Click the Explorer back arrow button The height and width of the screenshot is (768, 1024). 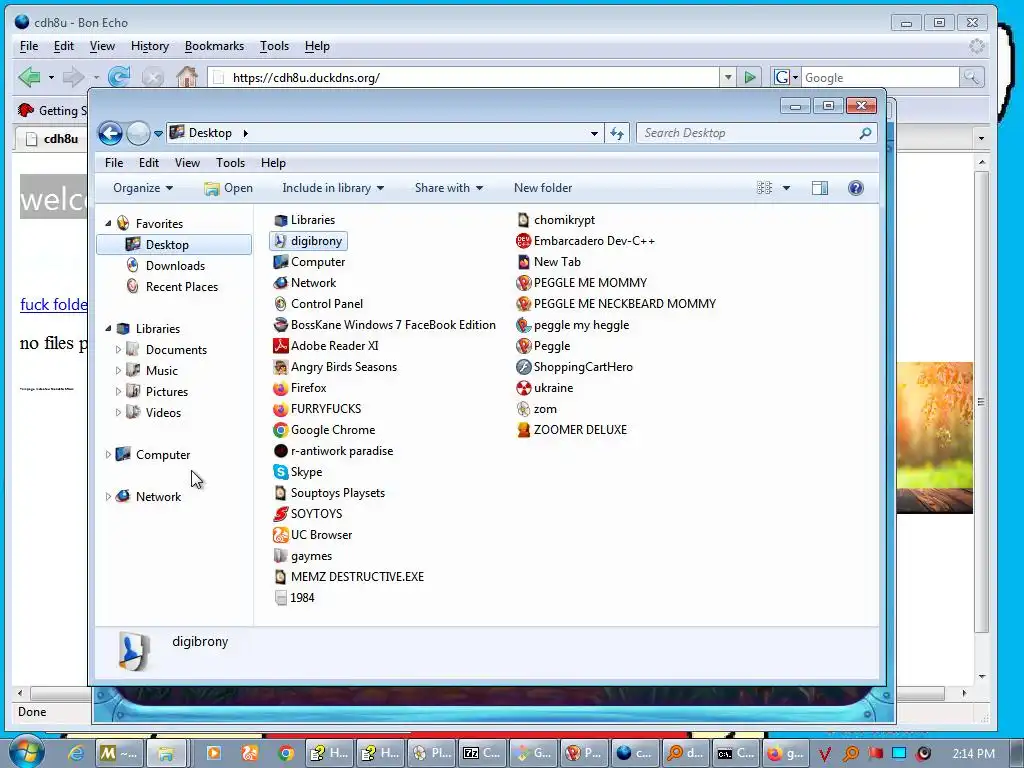[x=110, y=133]
